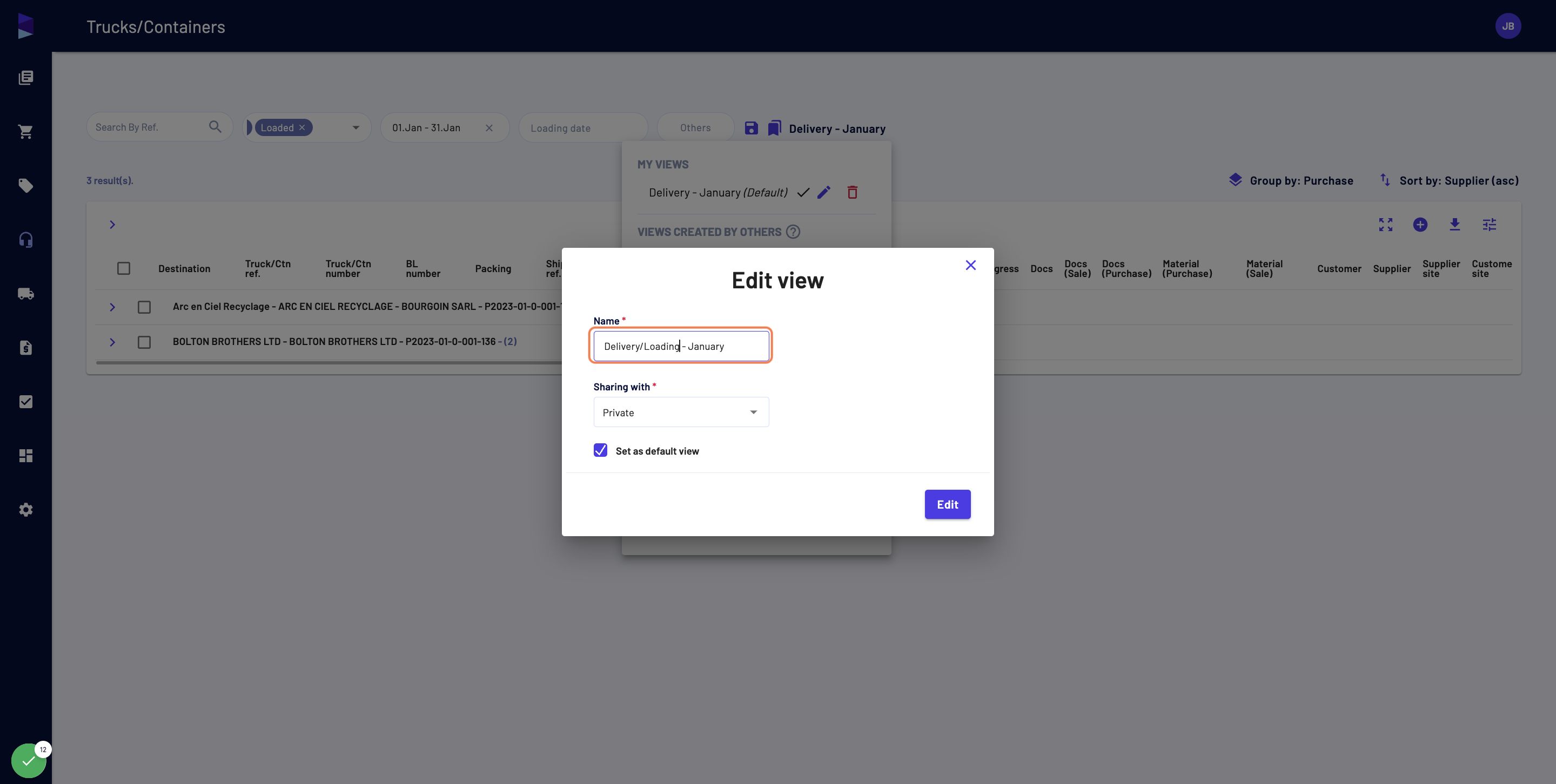Viewport: 1556px width, 784px height.
Task: Open the checkbox tasks sidebar icon
Action: point(25,401)
